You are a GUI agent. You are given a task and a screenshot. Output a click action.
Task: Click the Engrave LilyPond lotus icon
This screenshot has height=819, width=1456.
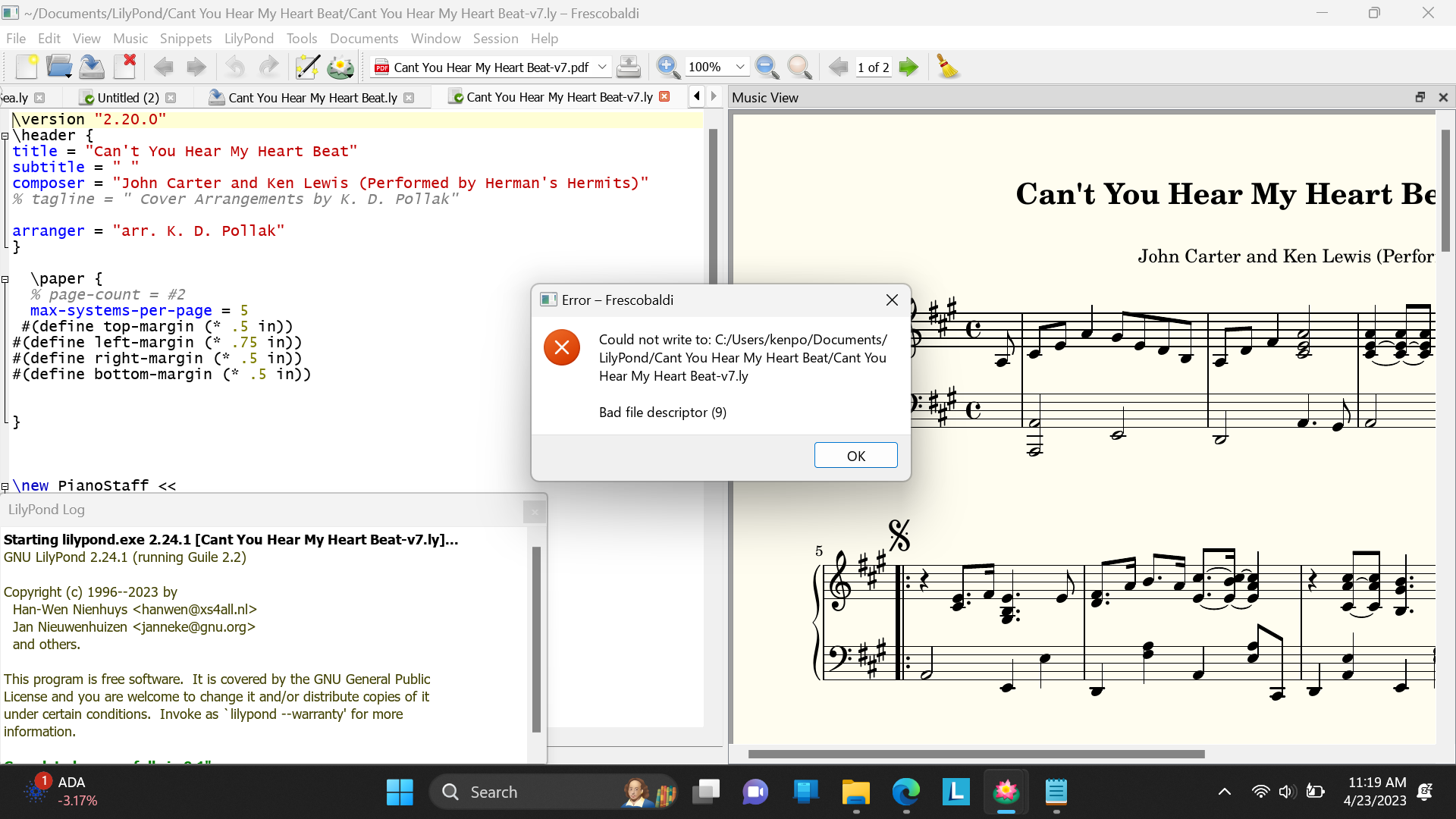(x=340, y=67)
